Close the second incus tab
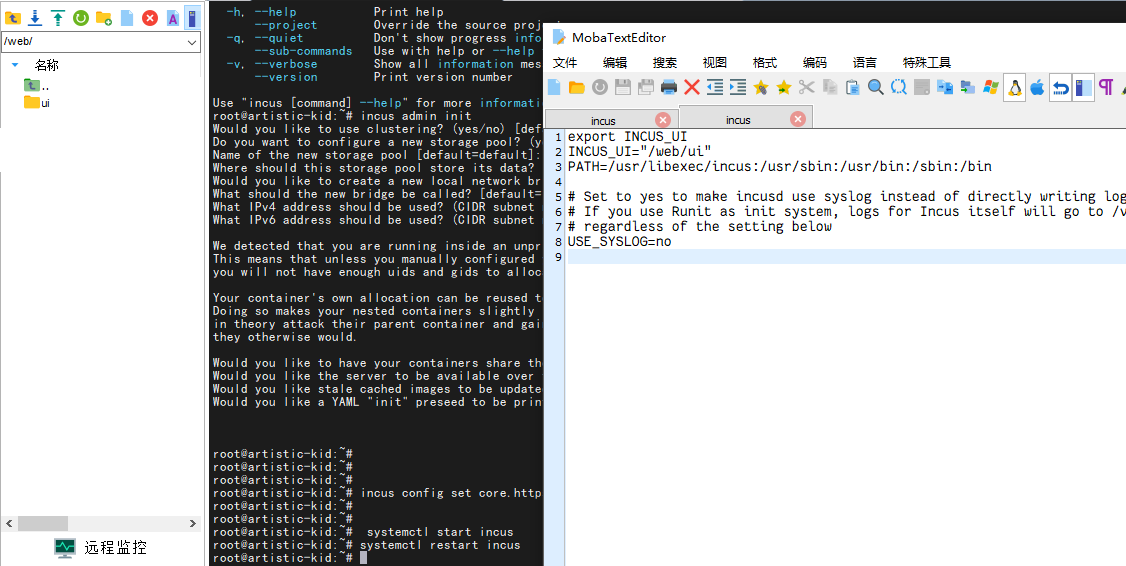This screenshot has height=566, width=1126. pos(797,119)
